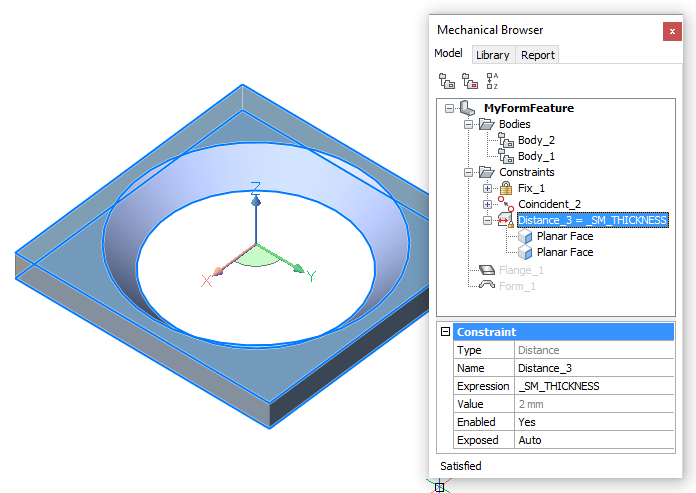
Task: Click the Z axis arrow of the UCS
Action: [x=256, y=201]
